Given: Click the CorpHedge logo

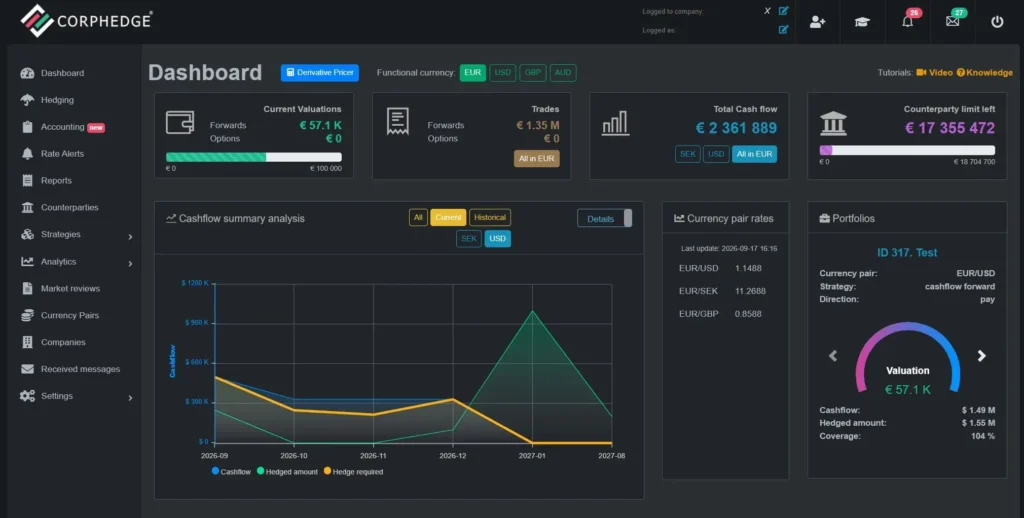Looking at the screenshot, I should coord(86,21).
